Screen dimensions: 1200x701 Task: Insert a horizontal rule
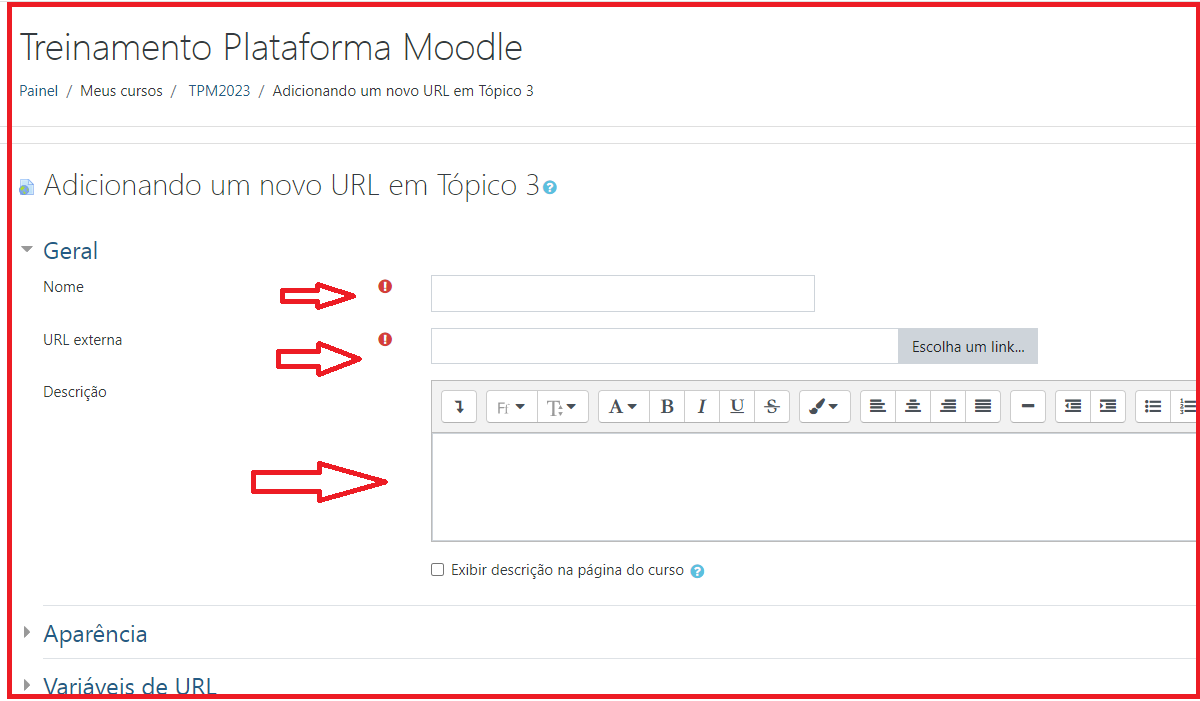[1028, 407]
